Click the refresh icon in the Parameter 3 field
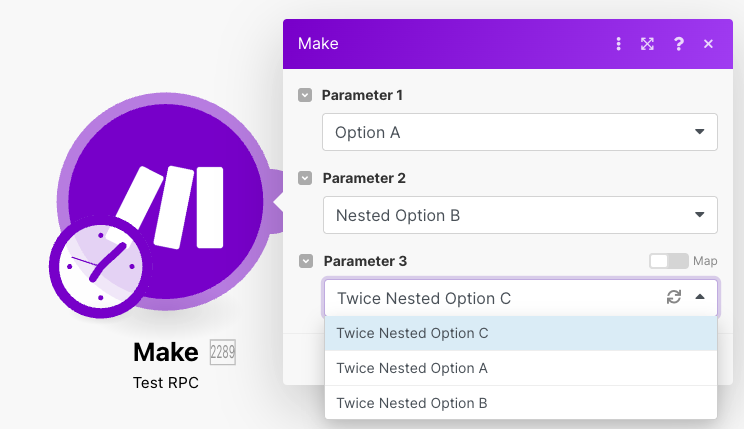The image size is (744, 429). pos(674,297)
